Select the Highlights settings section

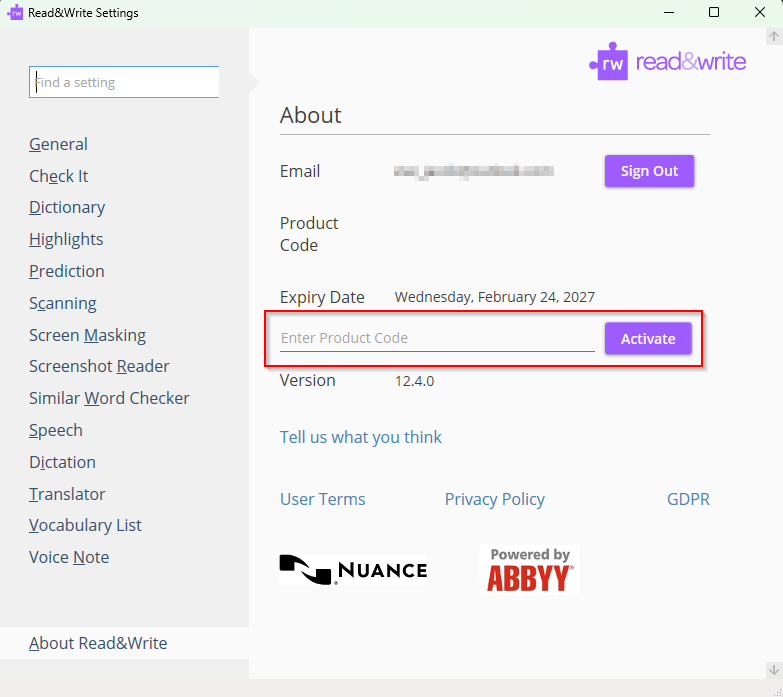click(x=66, y=239)
